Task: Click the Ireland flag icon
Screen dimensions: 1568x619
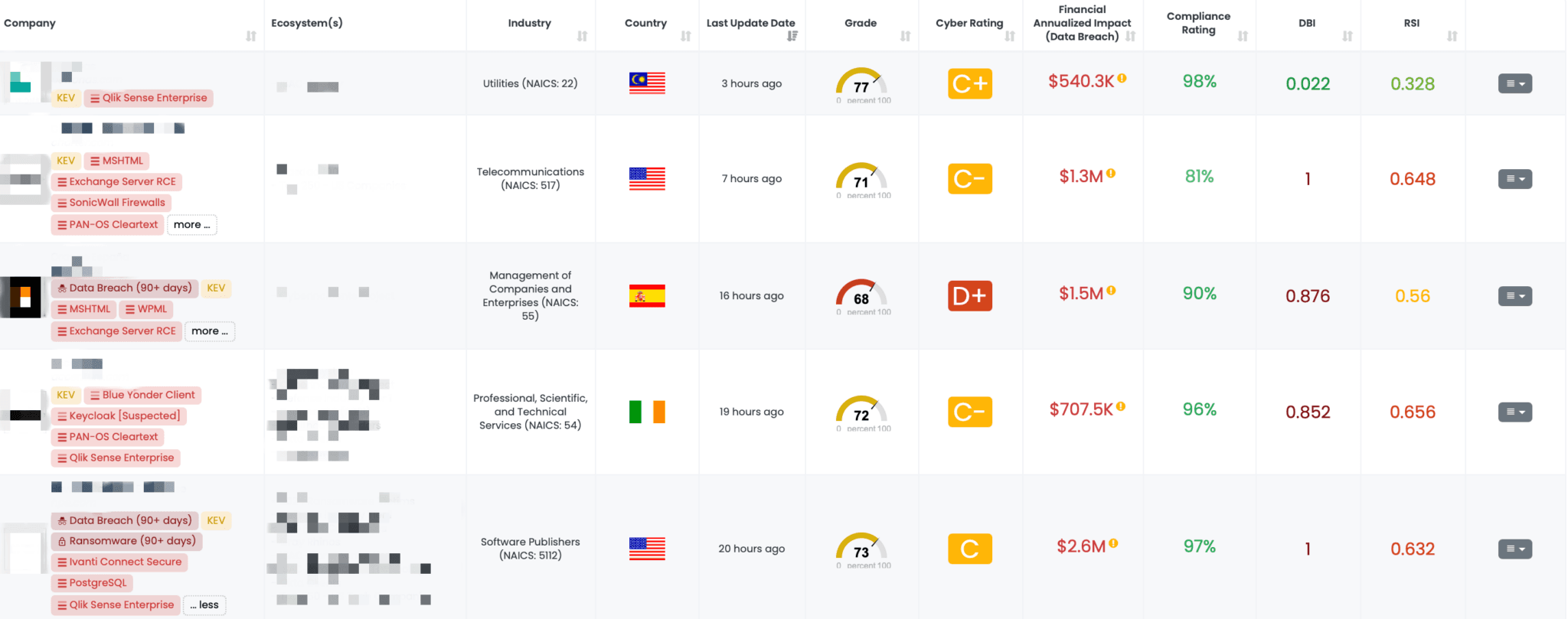Action: coord(647,412)
